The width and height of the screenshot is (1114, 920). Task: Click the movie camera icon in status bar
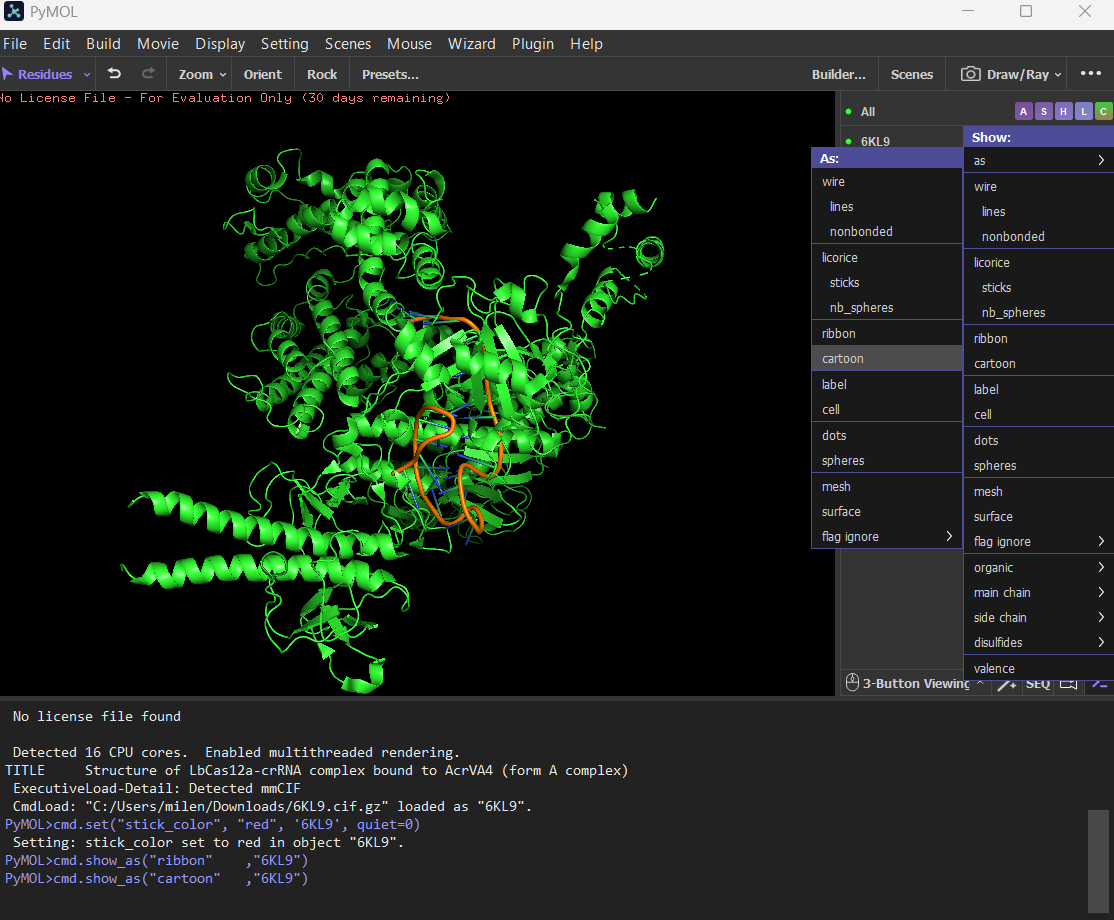pos(1068,684)
